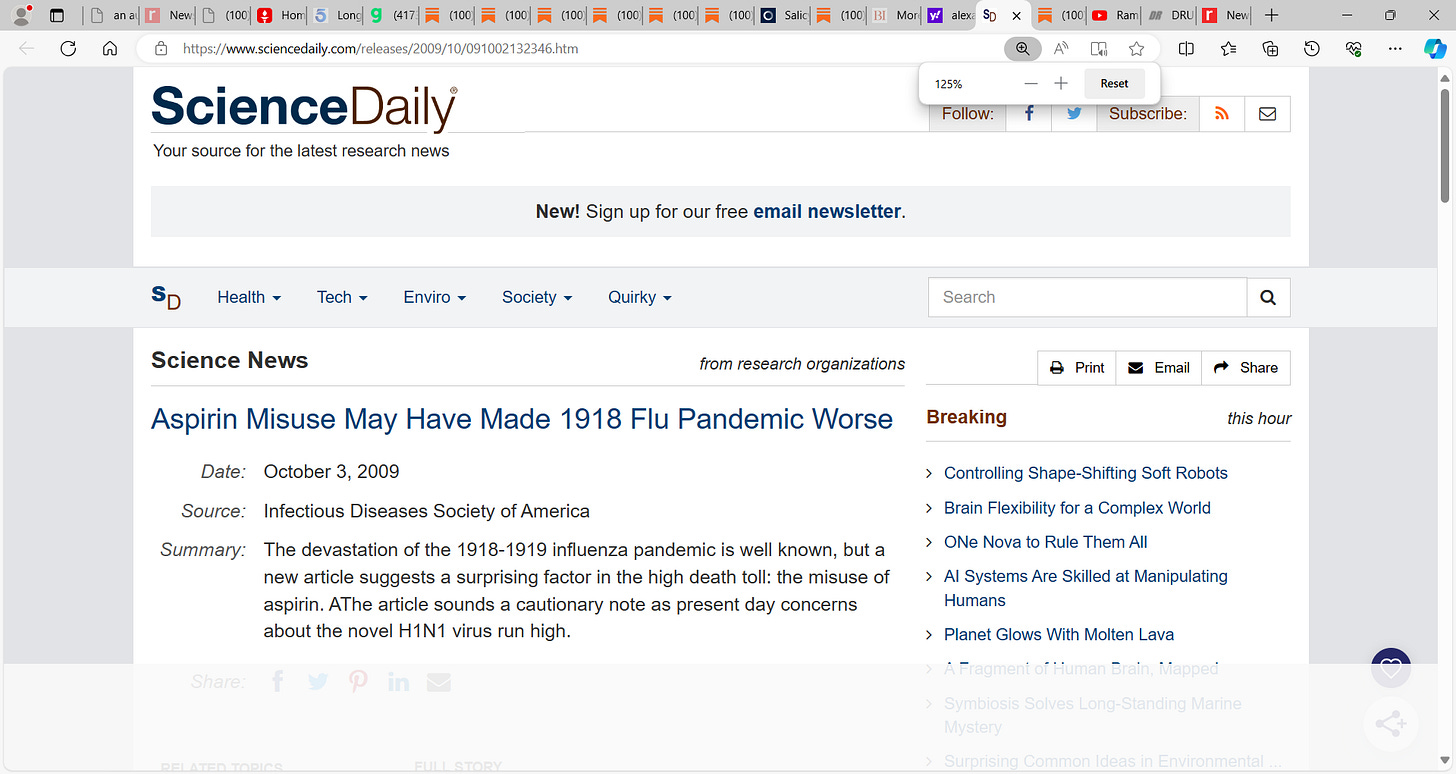The width and height of the screenshot is (1456, 774).
Task: Click the browser address bar URL
Action: tap(380, 48)
